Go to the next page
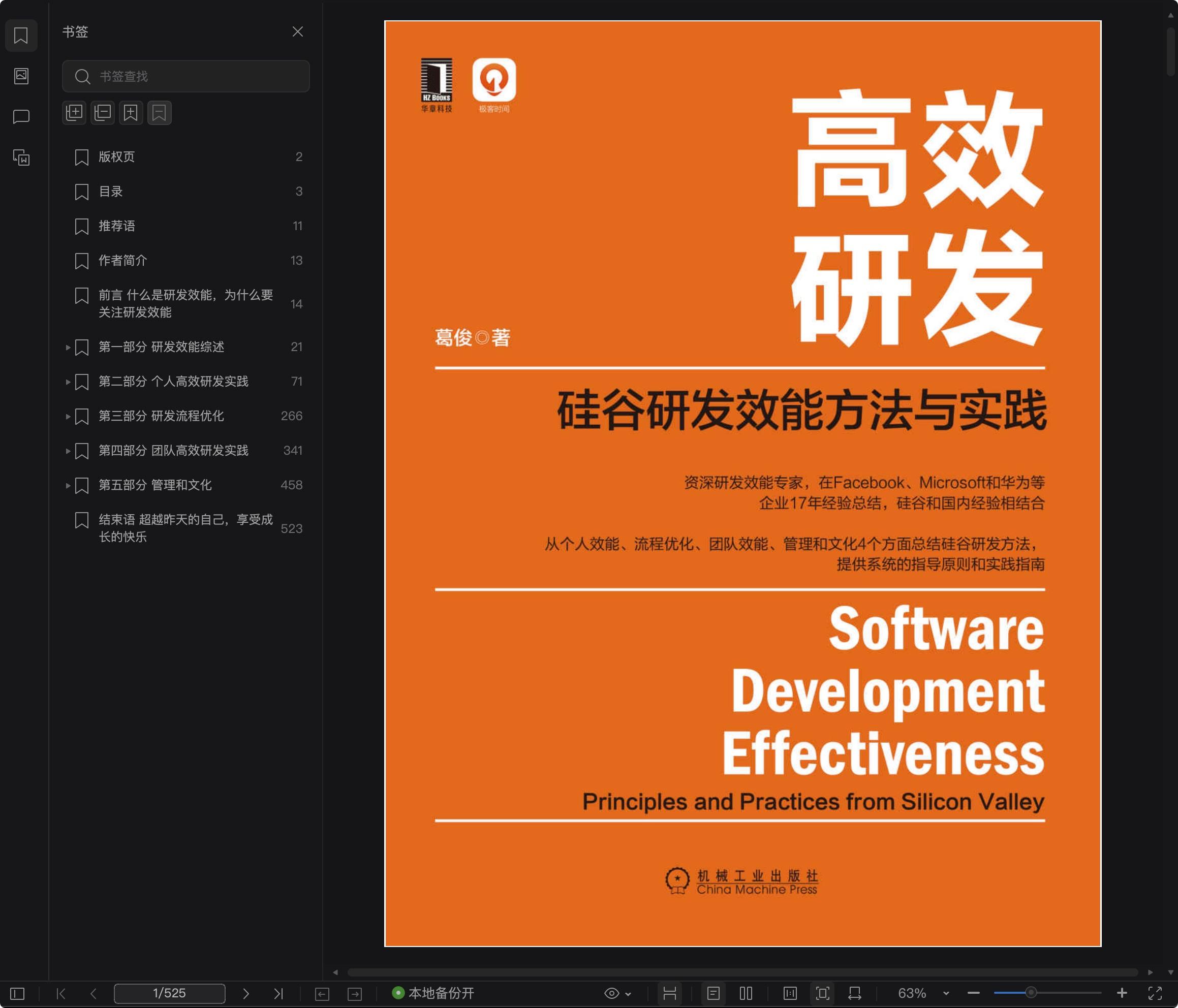 click(x=245, y=993)
